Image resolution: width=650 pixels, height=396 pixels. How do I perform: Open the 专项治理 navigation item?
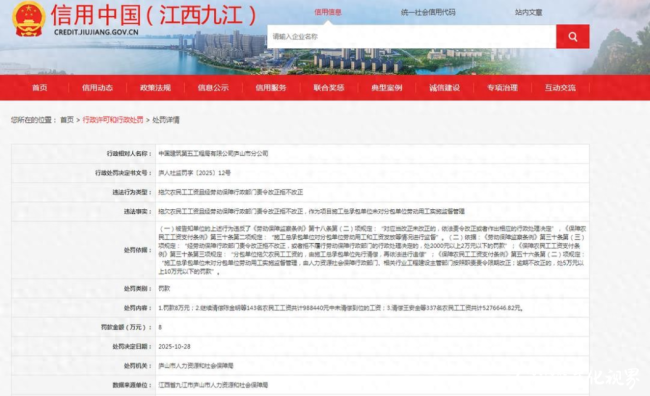(x=502, y=87)
